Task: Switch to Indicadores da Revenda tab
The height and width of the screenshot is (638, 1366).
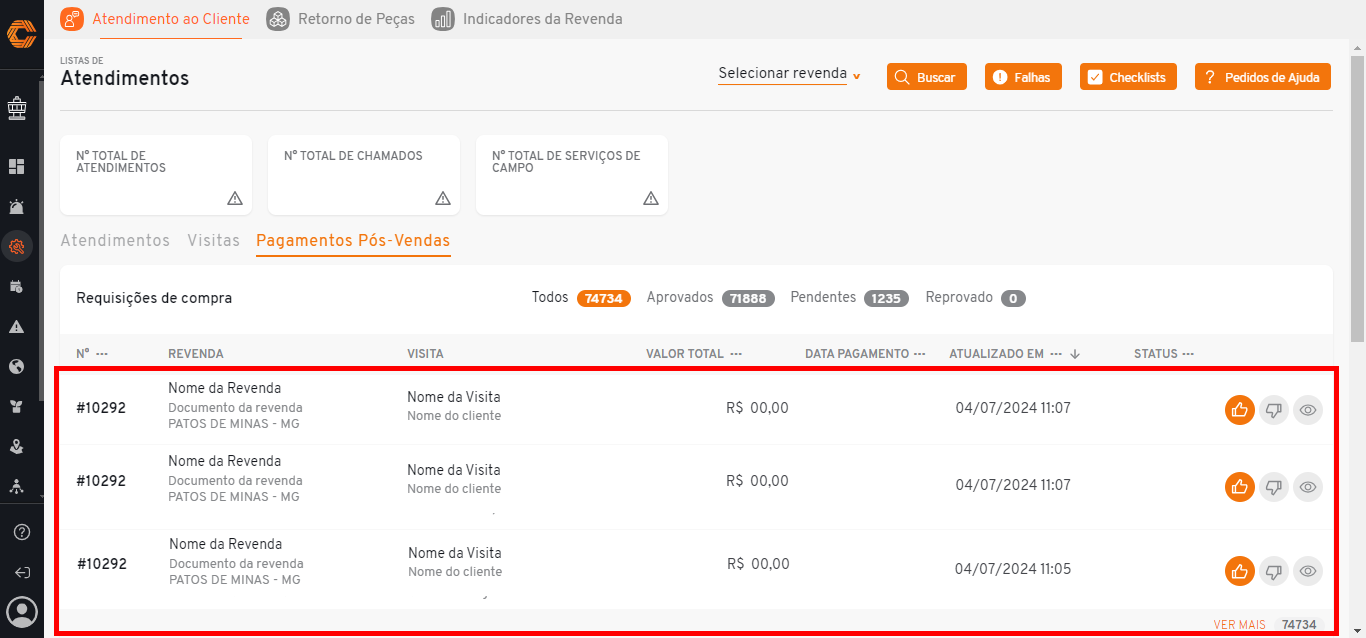Action: tap(527, 19)
